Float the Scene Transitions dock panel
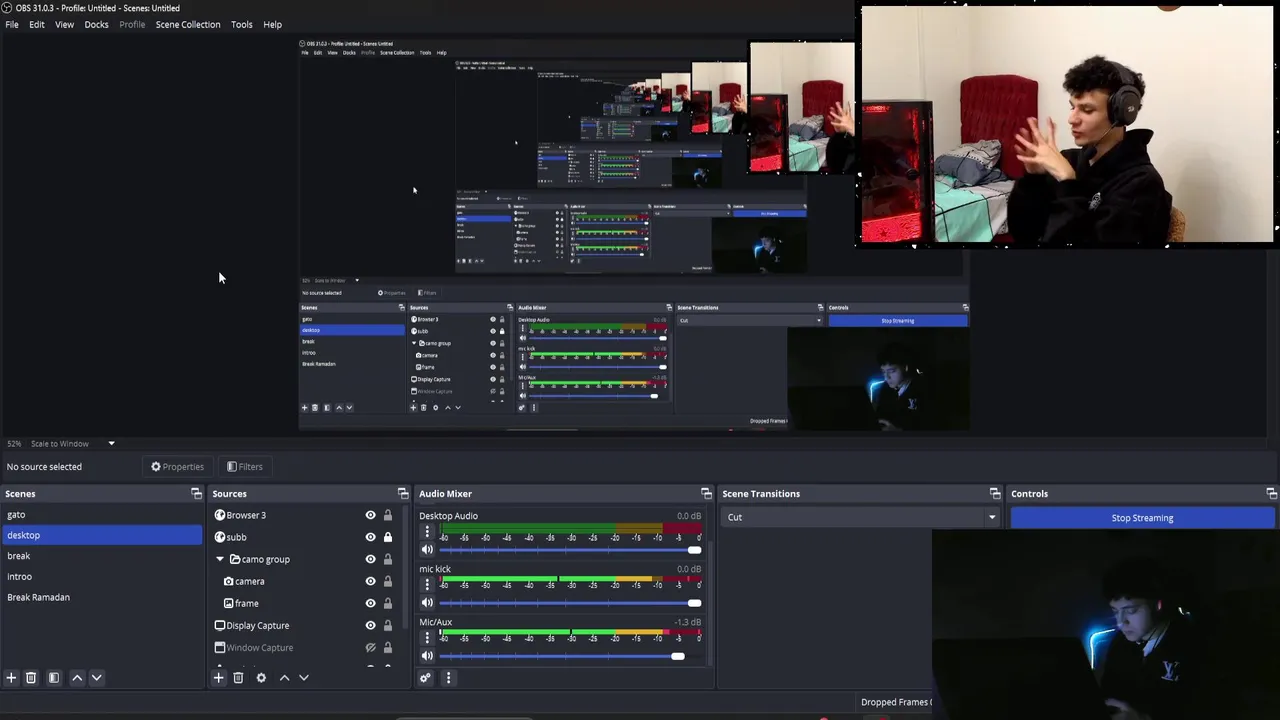Image resolution: width=1280 pixels, height=720 pixels. click(995, 493)
